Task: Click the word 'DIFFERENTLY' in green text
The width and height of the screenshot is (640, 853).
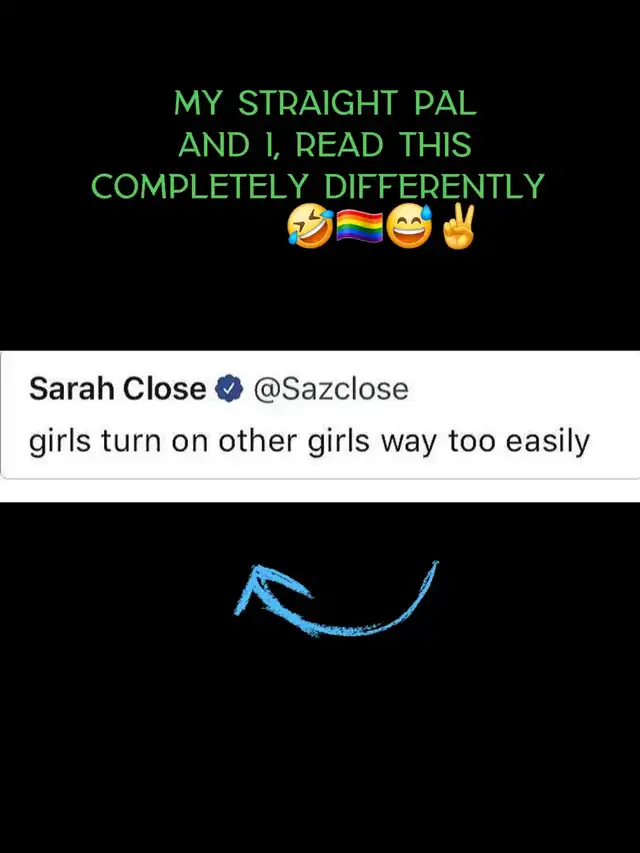Action: pos(434,186)
